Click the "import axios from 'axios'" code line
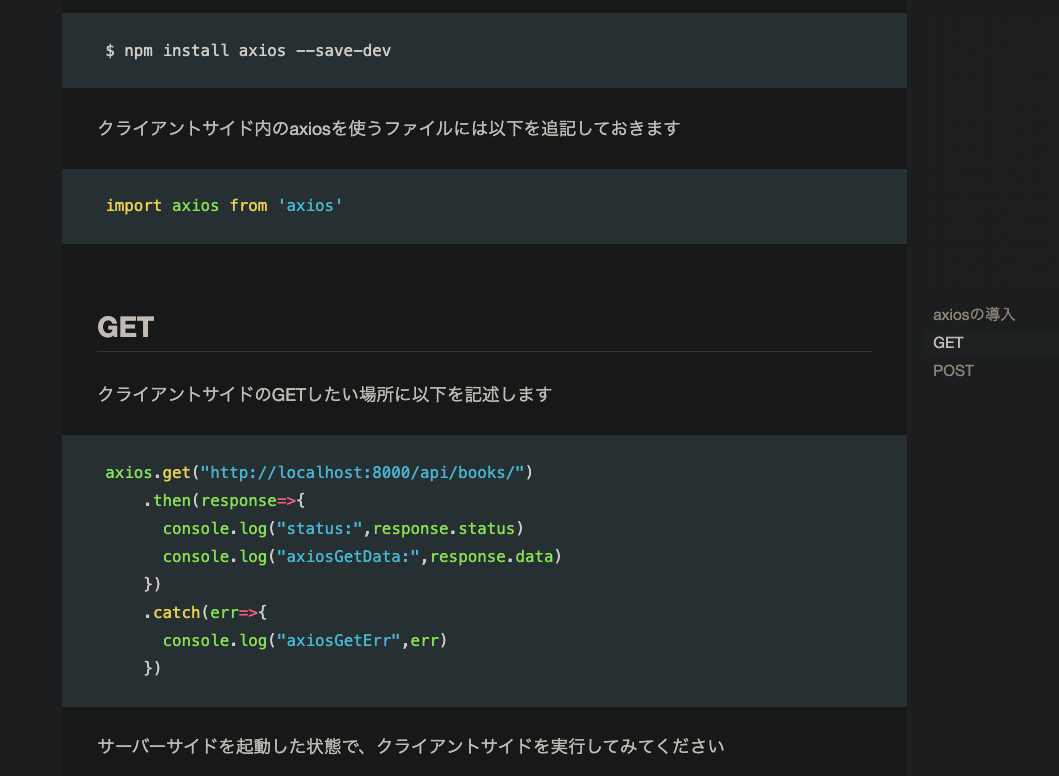1059x776 pixels. pyautogui.click(x=224, y=205)
